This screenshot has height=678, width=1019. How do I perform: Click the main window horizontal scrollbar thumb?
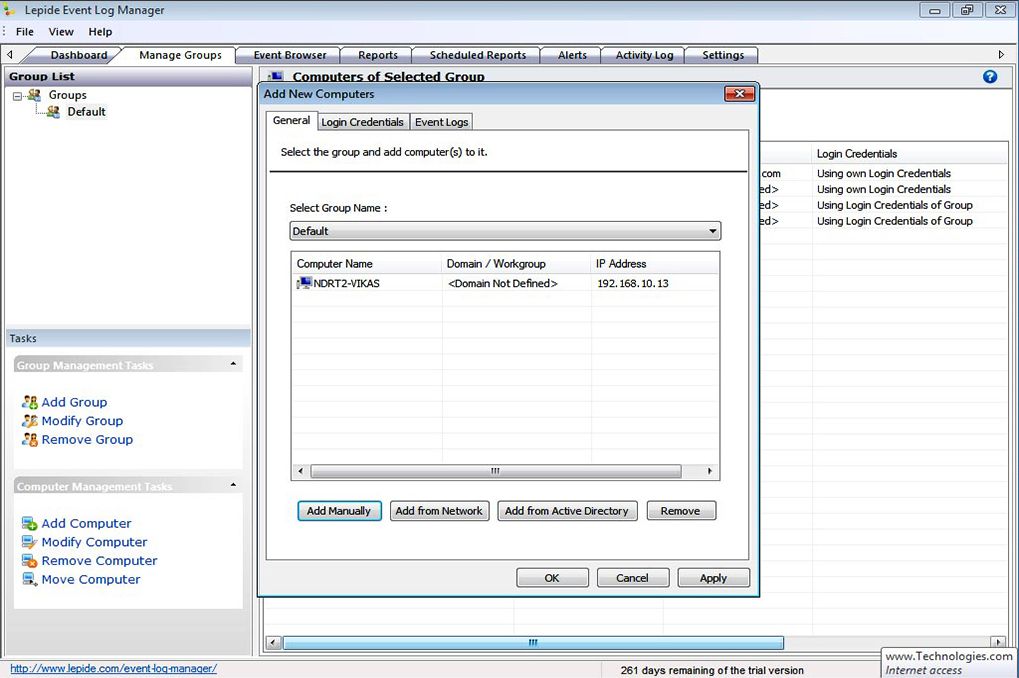(533, 643)
